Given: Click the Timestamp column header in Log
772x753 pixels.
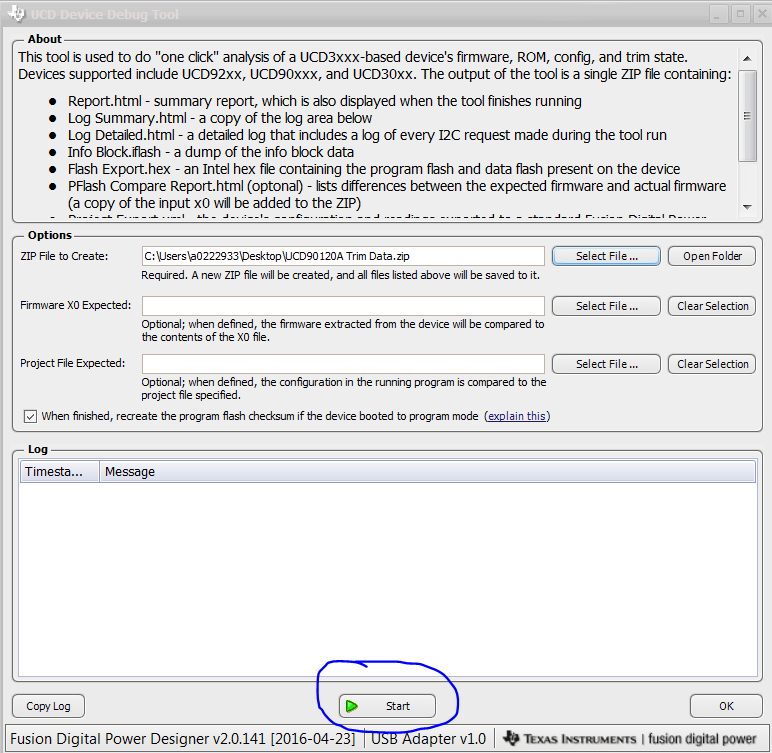Looking at the screenshot, I should [x=60, y=472].
